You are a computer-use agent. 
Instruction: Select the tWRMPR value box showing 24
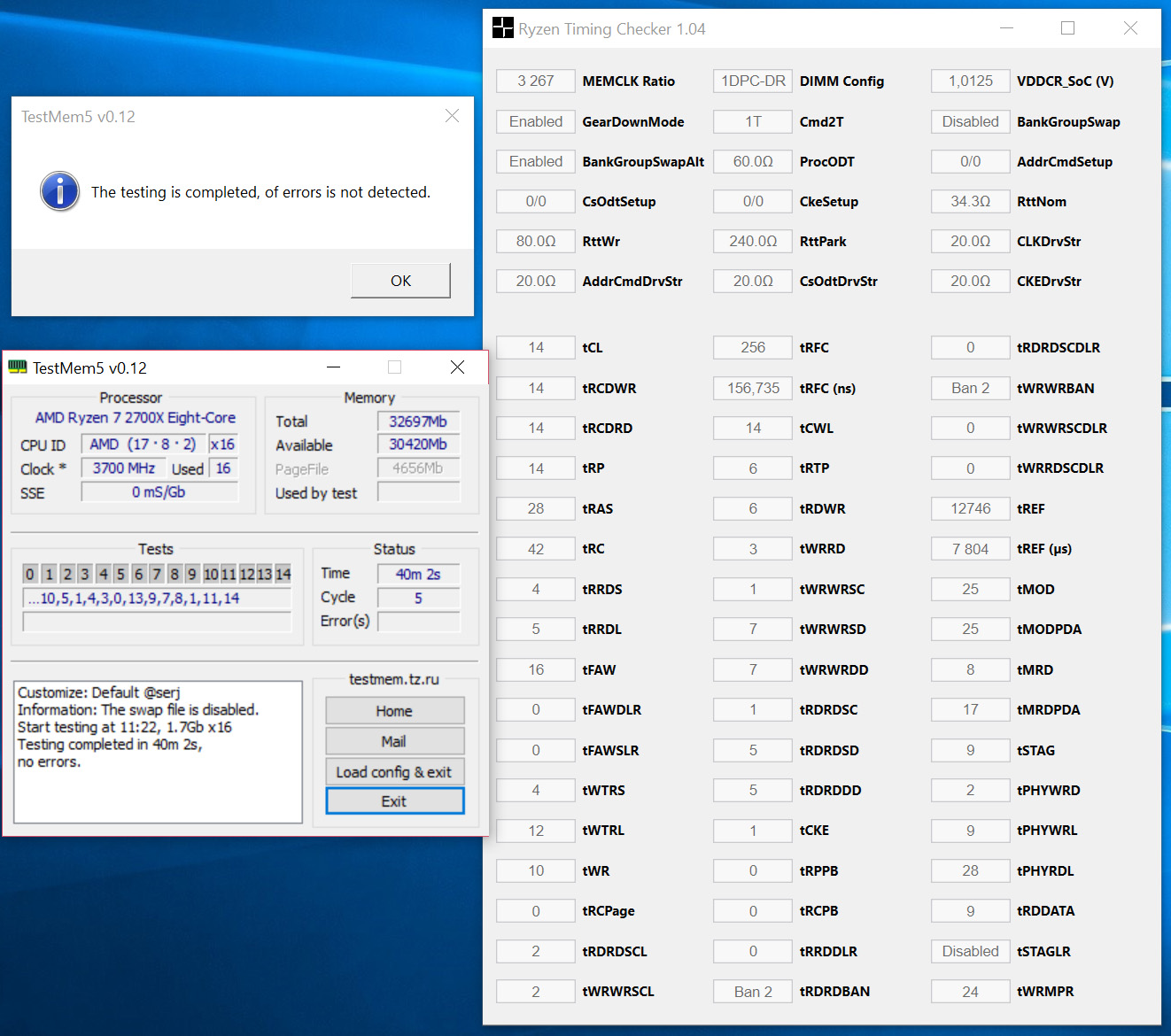click(x=971, y=992)
